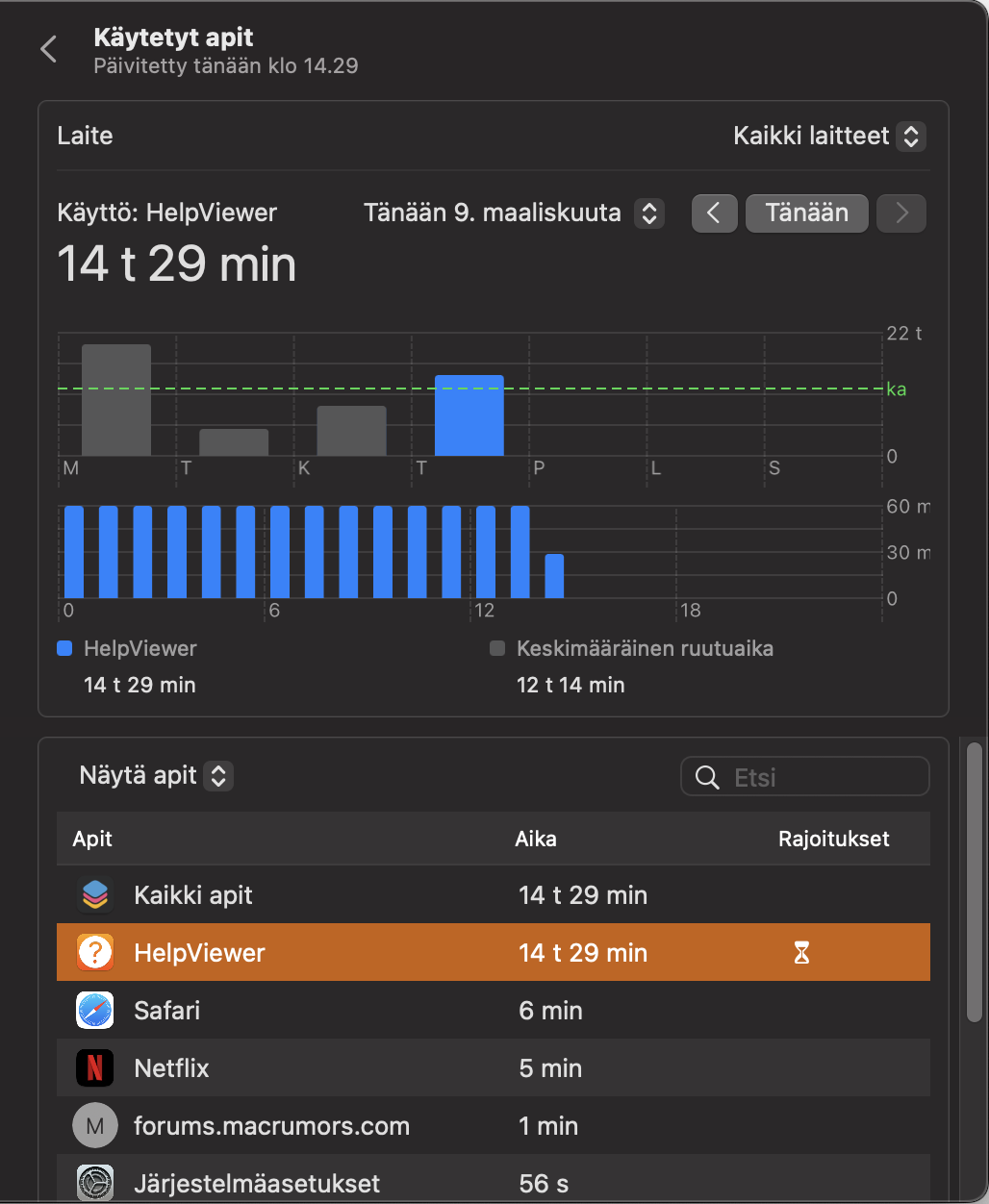
Task: Click the search magnifying glass icon
Action: pyautogui.click(x=707, y=777)
